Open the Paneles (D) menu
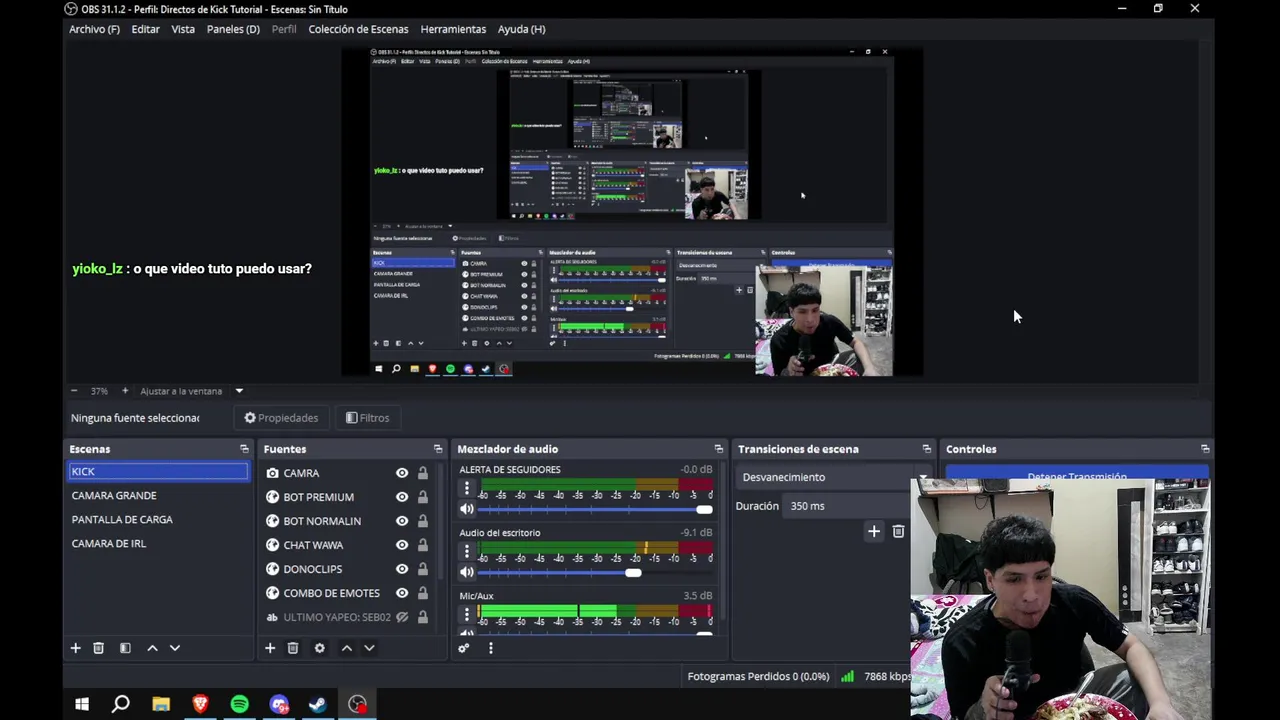This screenshot has width=1280, height=720. point(233,29)
